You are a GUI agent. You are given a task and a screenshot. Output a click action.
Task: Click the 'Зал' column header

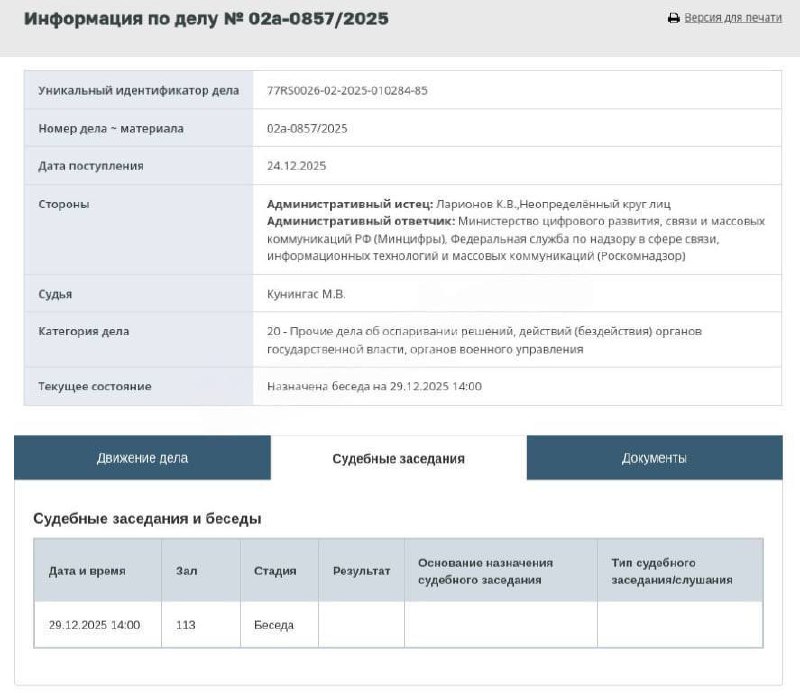186,571
